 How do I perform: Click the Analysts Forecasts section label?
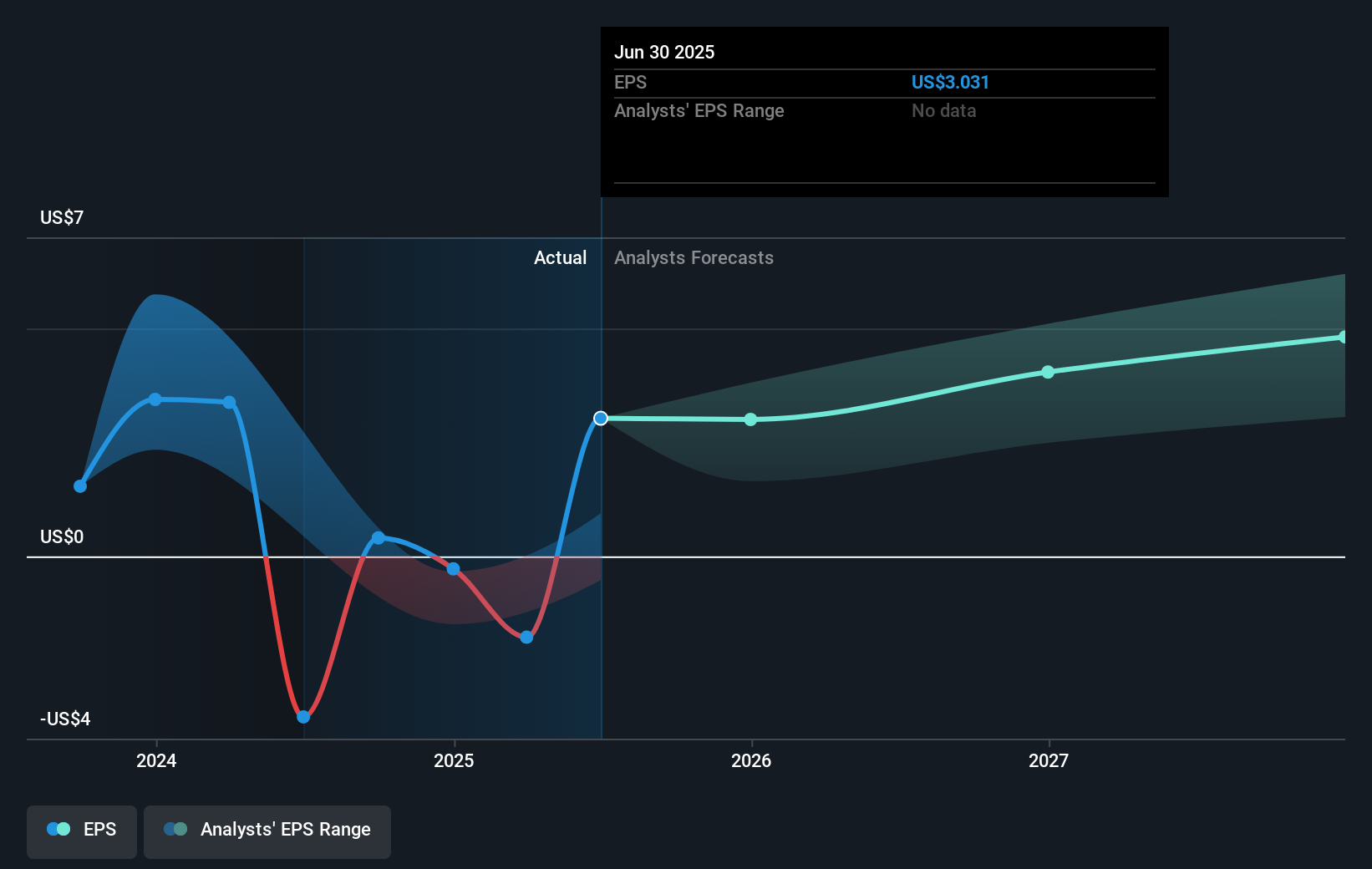[x=694, y=257]
